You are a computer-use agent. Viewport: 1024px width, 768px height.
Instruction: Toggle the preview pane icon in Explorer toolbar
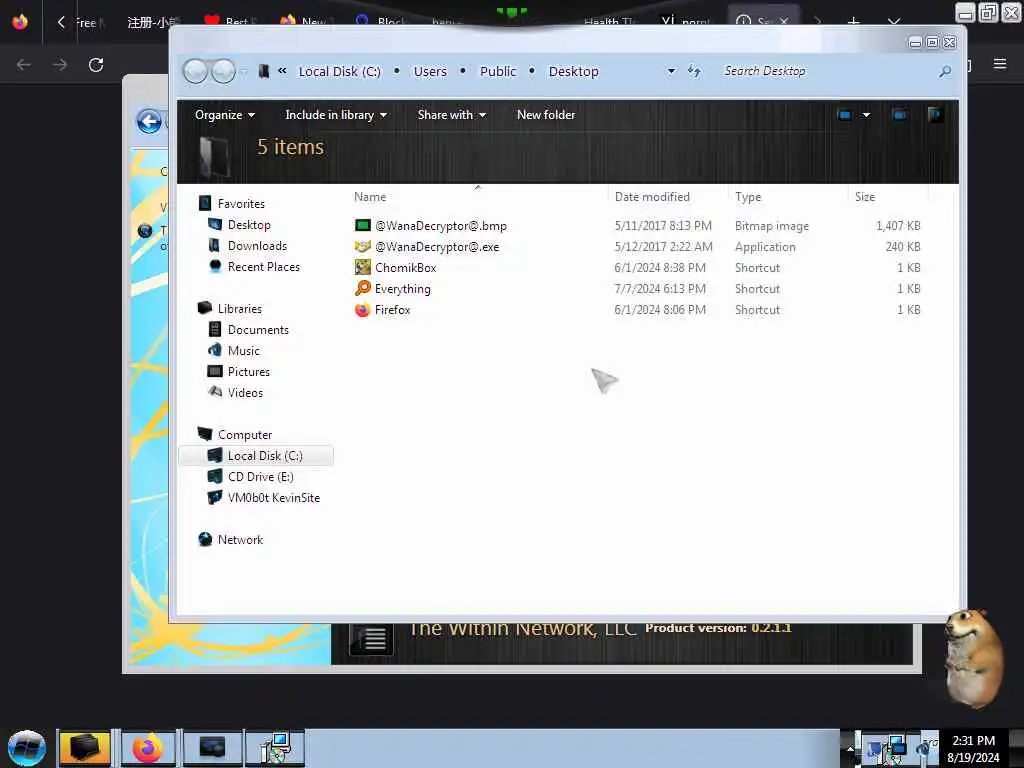(x=899, y=115)
